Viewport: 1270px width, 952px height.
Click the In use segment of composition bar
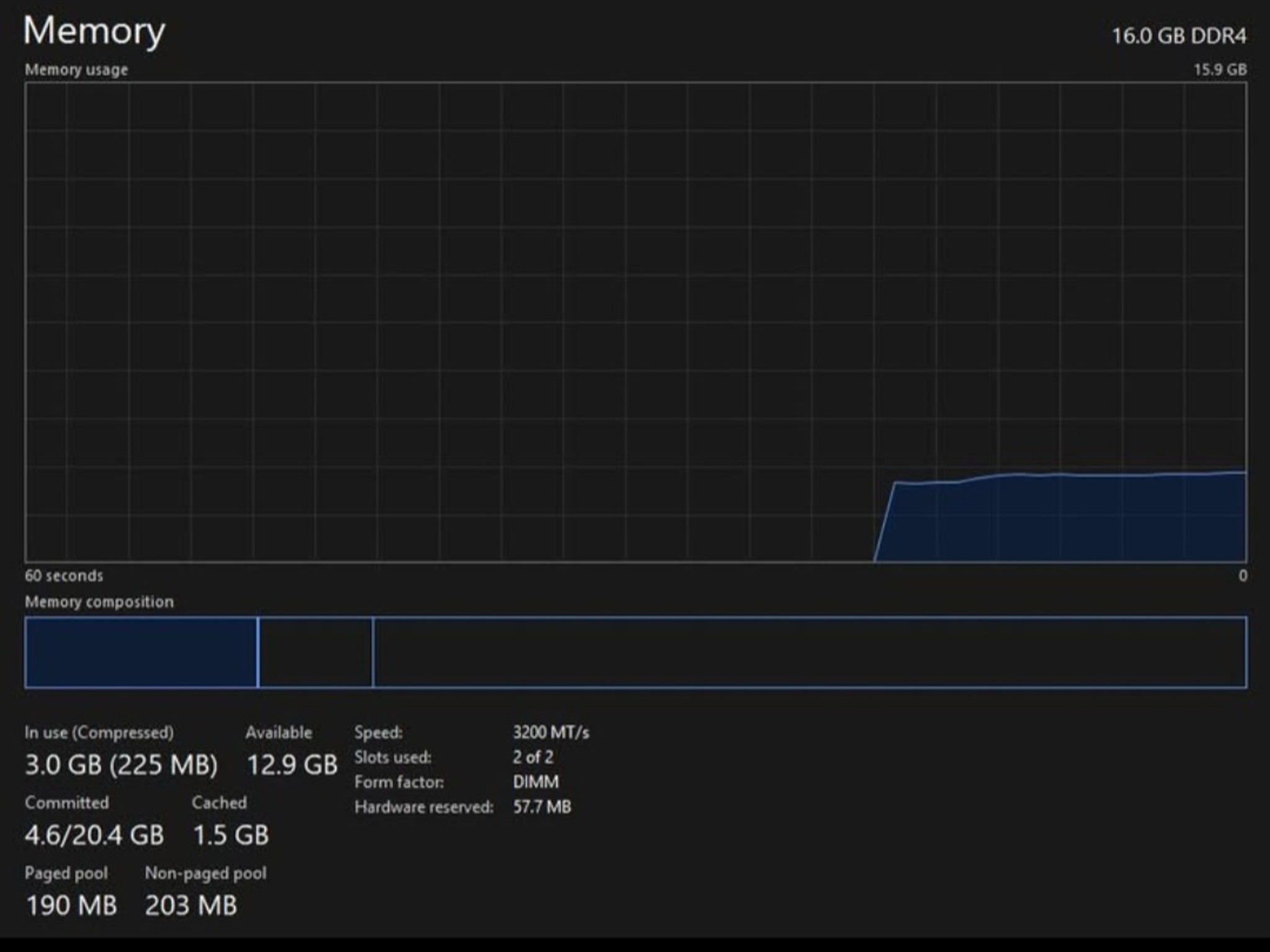coord(141,652)
